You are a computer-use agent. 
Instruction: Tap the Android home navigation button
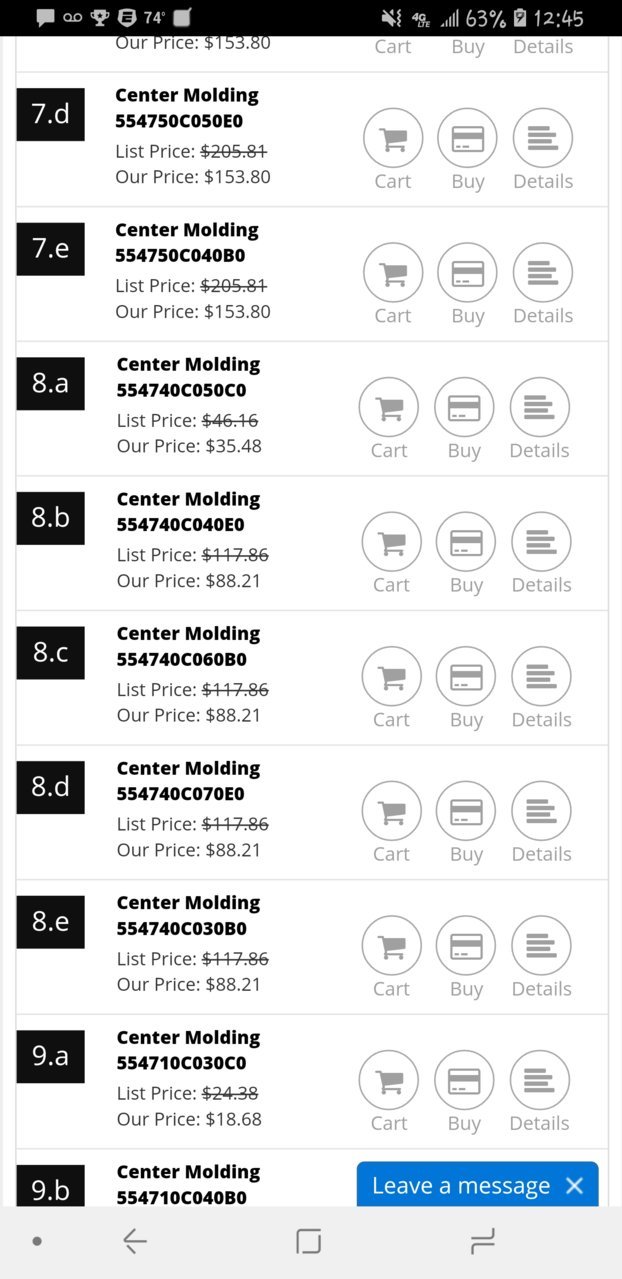pyautogui.click(x=308, y=1242)
